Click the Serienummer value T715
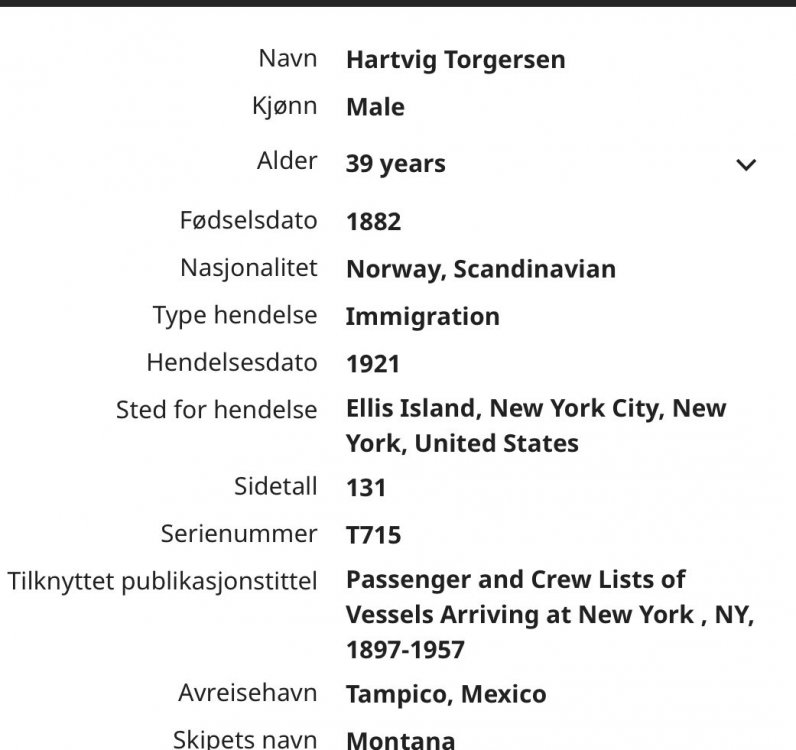796x750 pixels. pyautogui.click(x=373, y=536)
